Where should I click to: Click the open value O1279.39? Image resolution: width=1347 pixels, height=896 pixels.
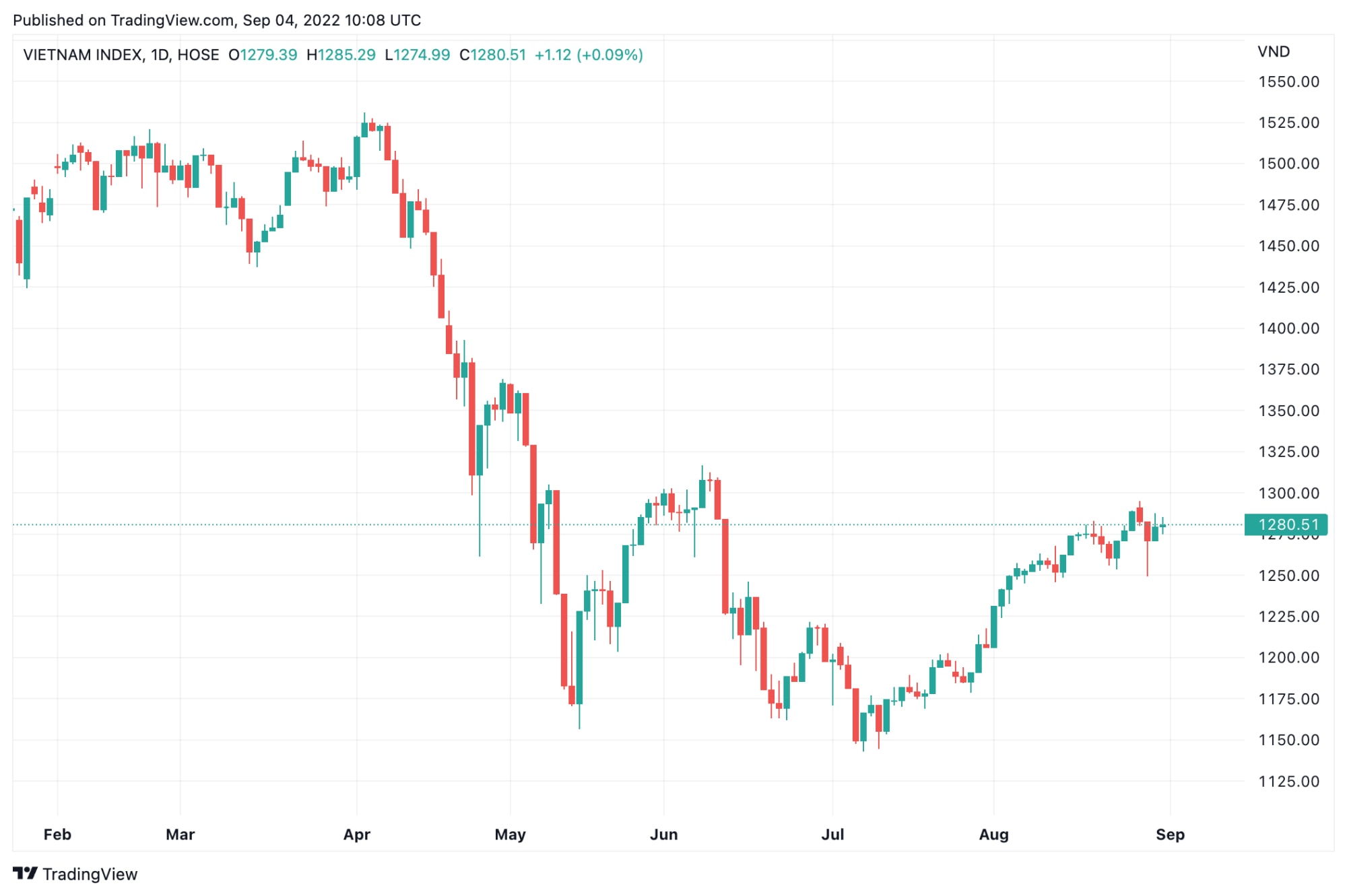tap(263, 55)
